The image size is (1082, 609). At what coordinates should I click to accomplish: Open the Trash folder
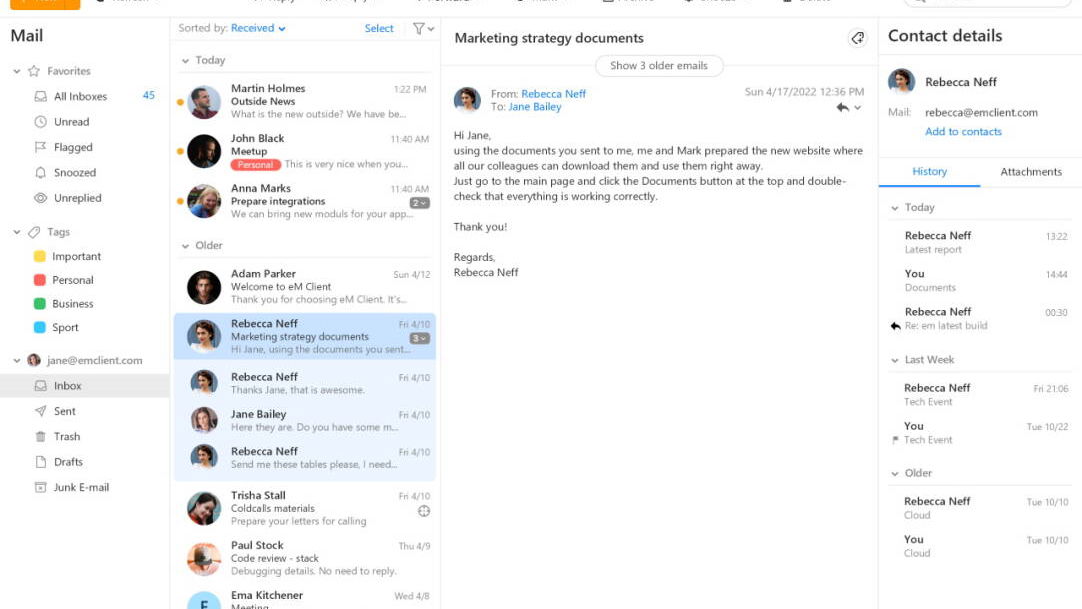pos(66,437)
